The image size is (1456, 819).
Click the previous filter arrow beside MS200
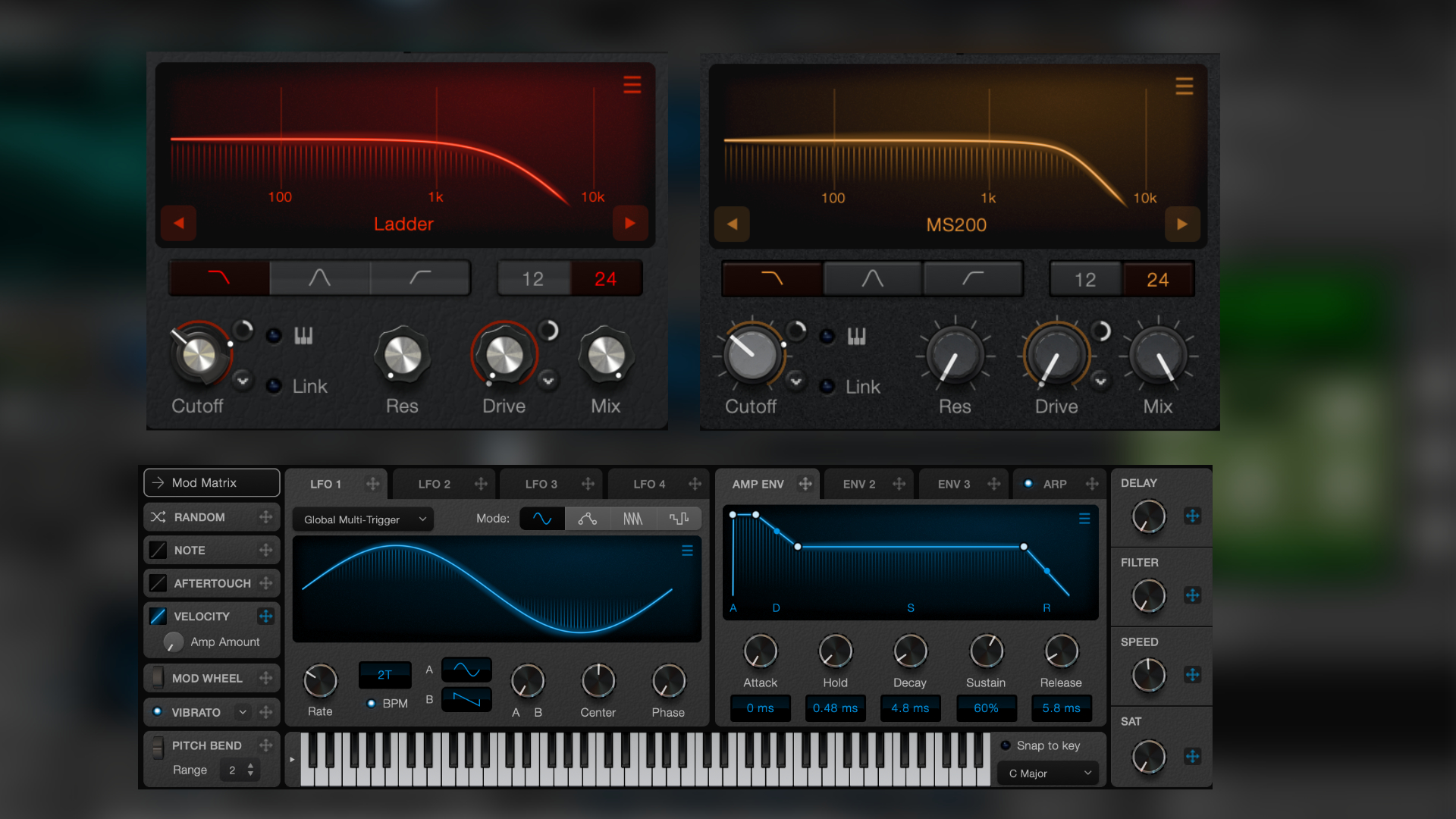click(732, 224)
